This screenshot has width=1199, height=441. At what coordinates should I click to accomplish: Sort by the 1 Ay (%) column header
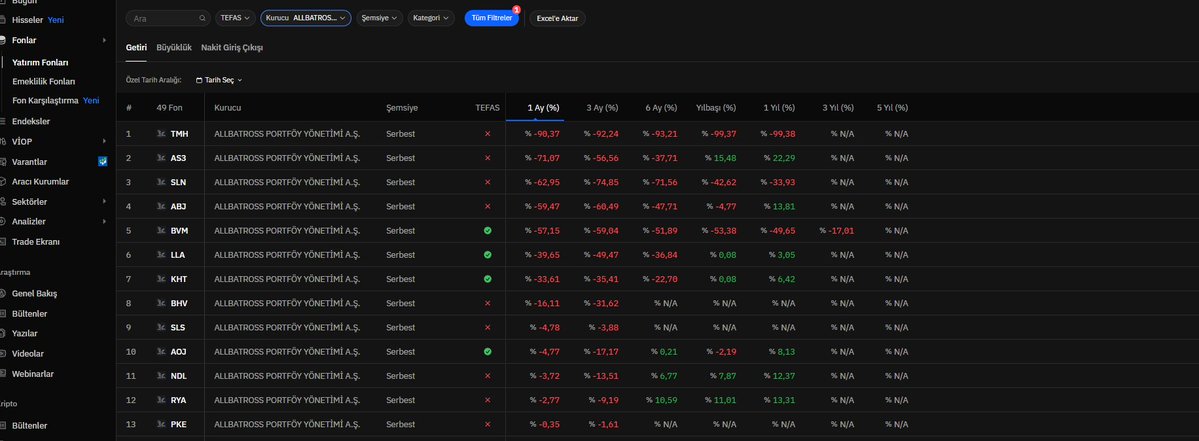pyautogui.click(x=544, y=108)
